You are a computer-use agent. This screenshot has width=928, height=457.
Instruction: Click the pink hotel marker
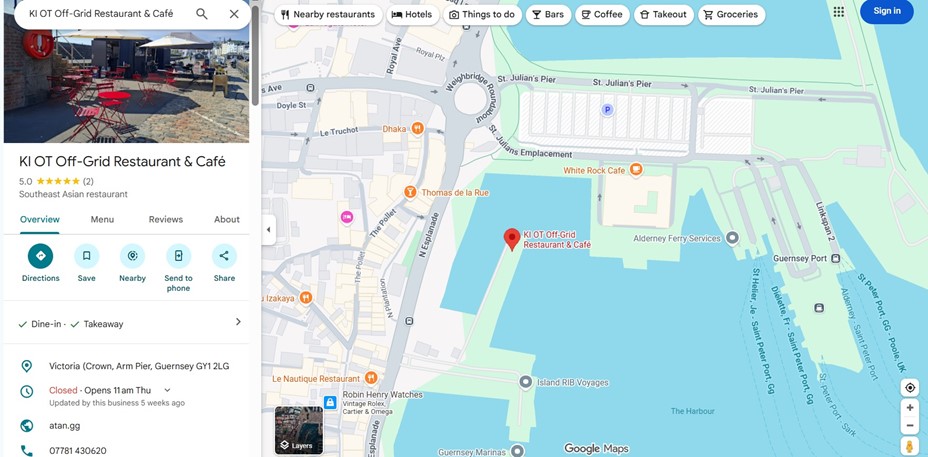(347, 218)
